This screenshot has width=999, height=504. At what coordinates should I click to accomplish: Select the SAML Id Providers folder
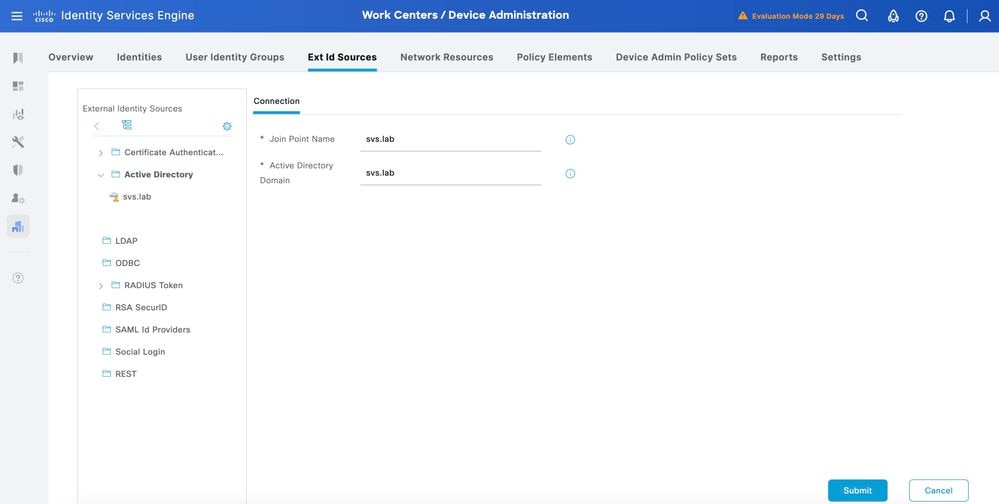[x=152, y=330]
